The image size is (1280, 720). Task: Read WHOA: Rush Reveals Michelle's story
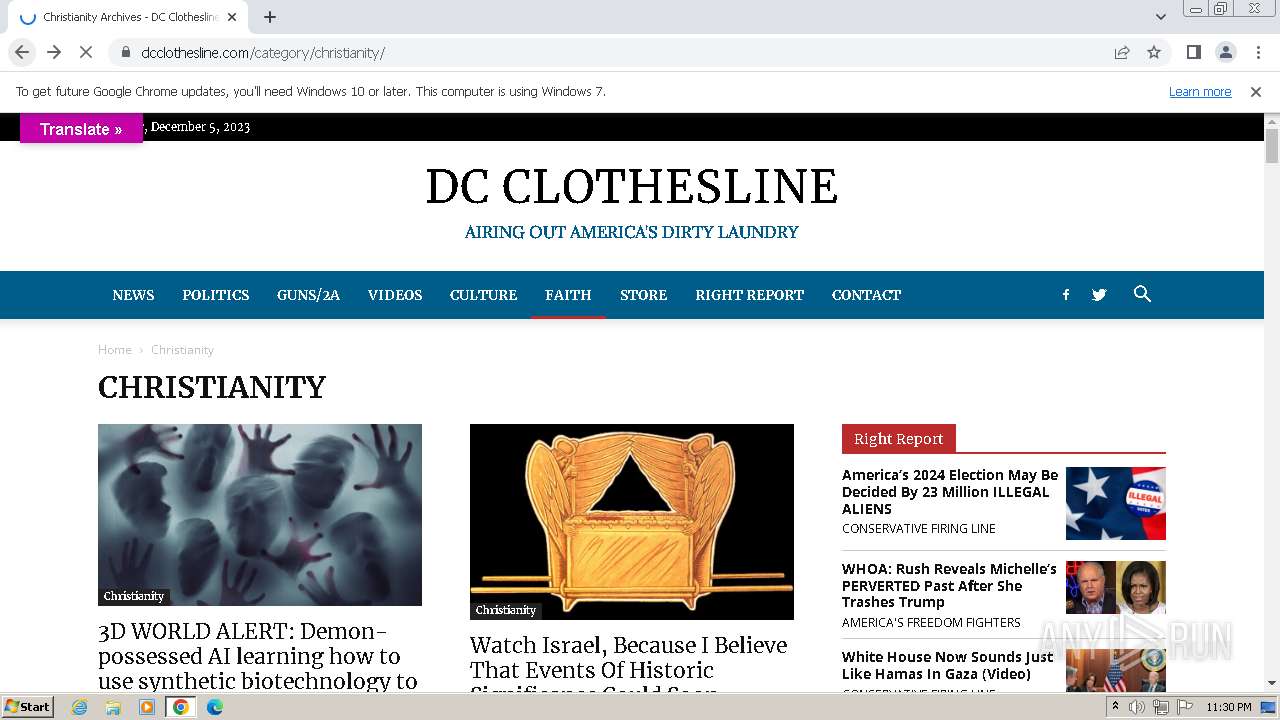pyautogui.click(x=949, y=585)
